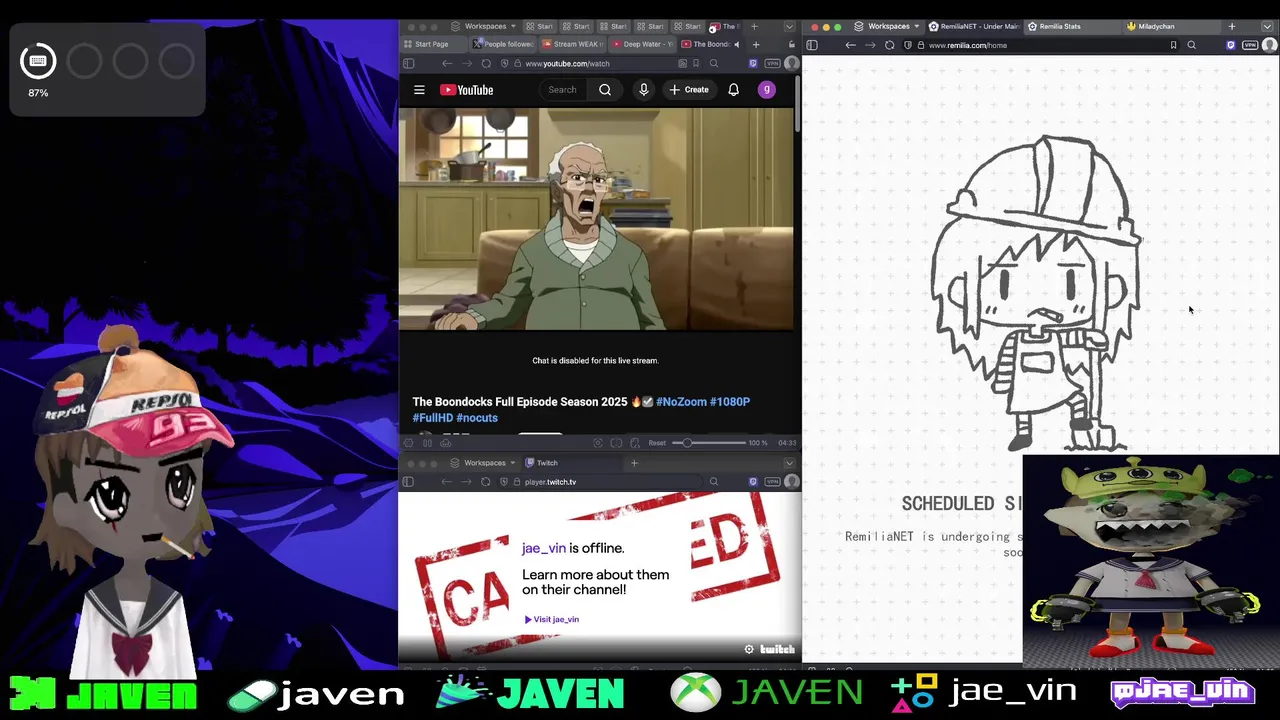Click the #FullHD hashtag link
This screenshot has width=1280, height=720.
(432, 418)
